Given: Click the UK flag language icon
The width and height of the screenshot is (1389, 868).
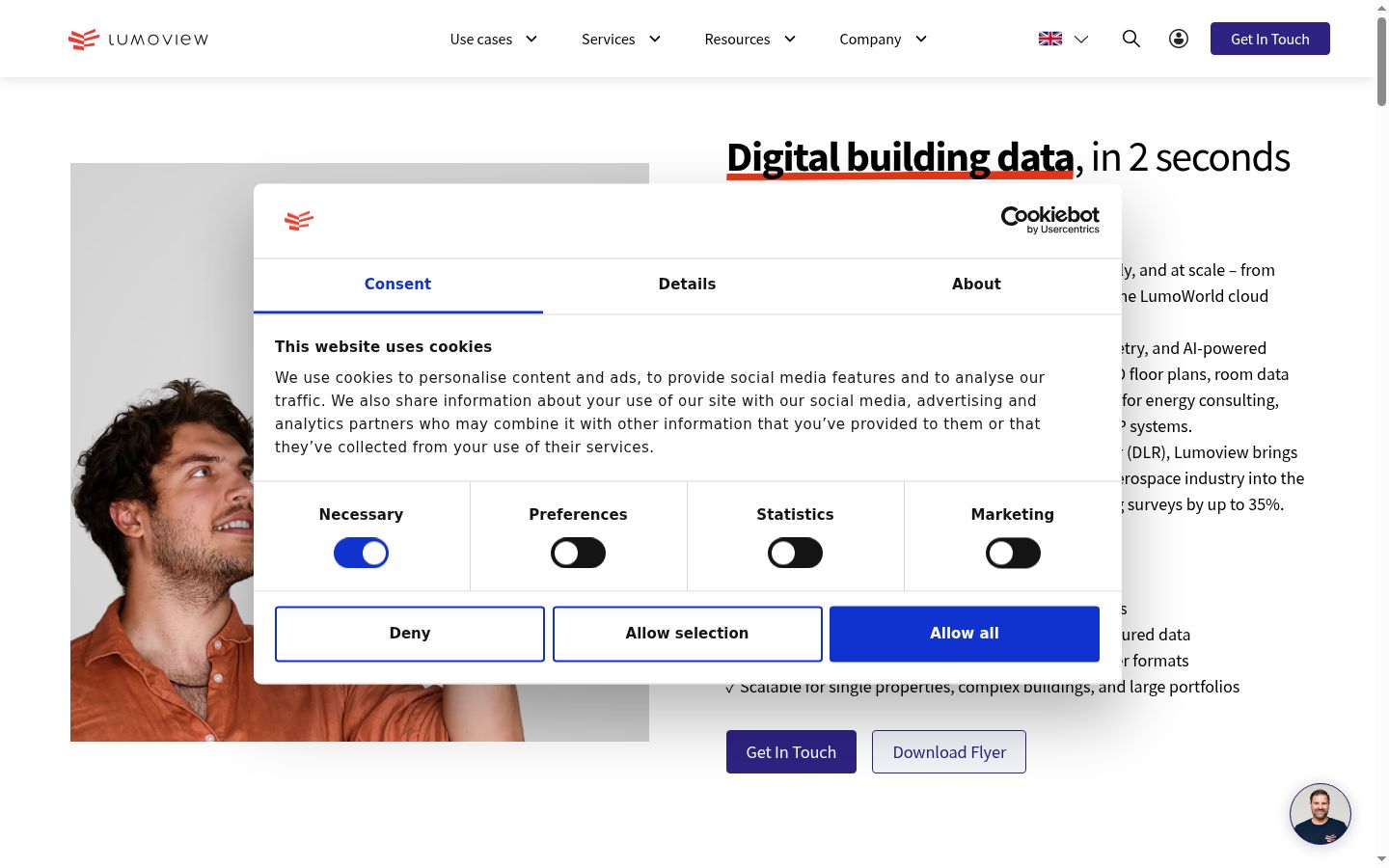Looking at the screenshot, I should (1050, 39).
